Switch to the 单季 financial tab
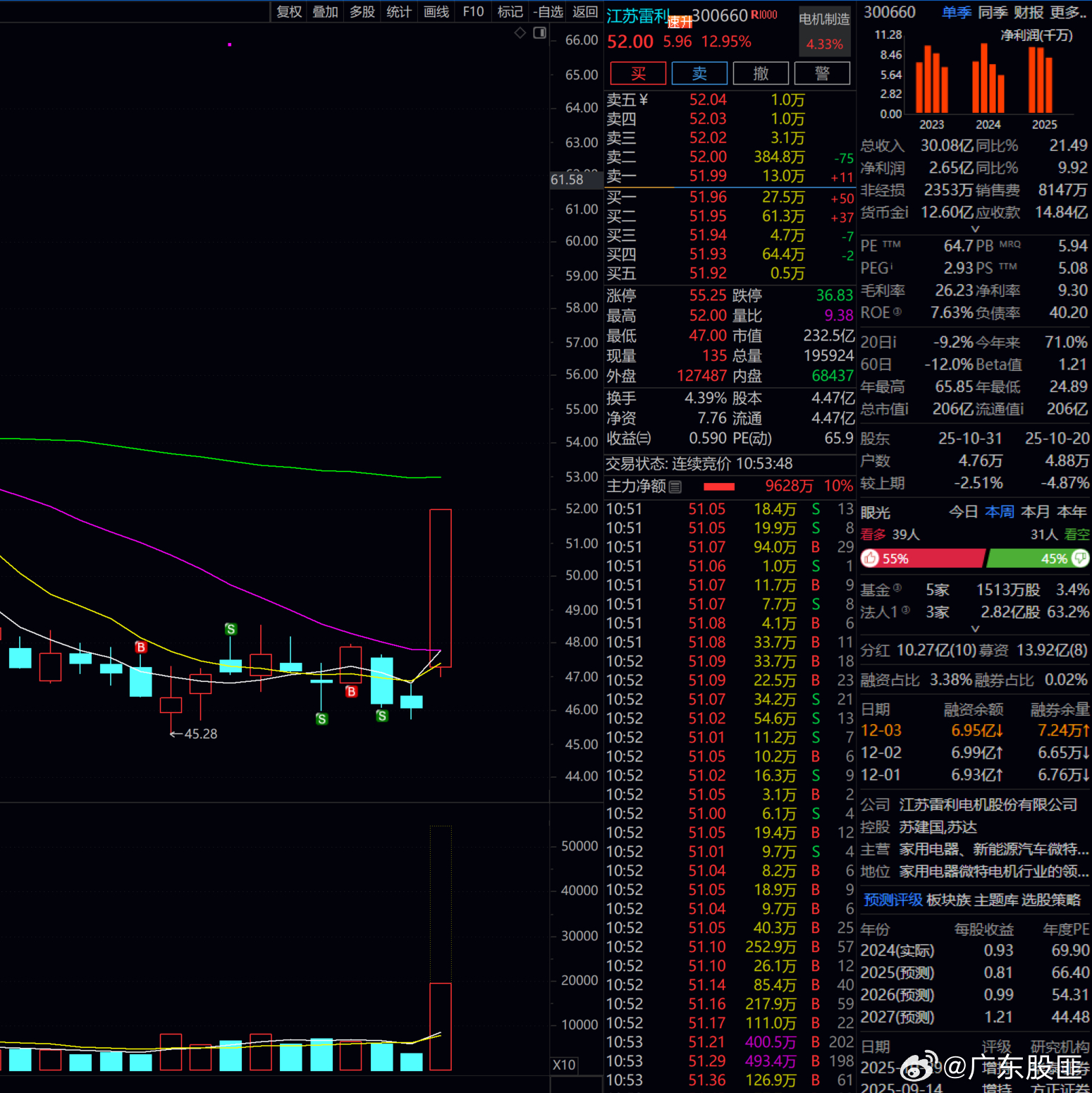Viewport: 1092px width, 1093px height. (x=957, y=12)
